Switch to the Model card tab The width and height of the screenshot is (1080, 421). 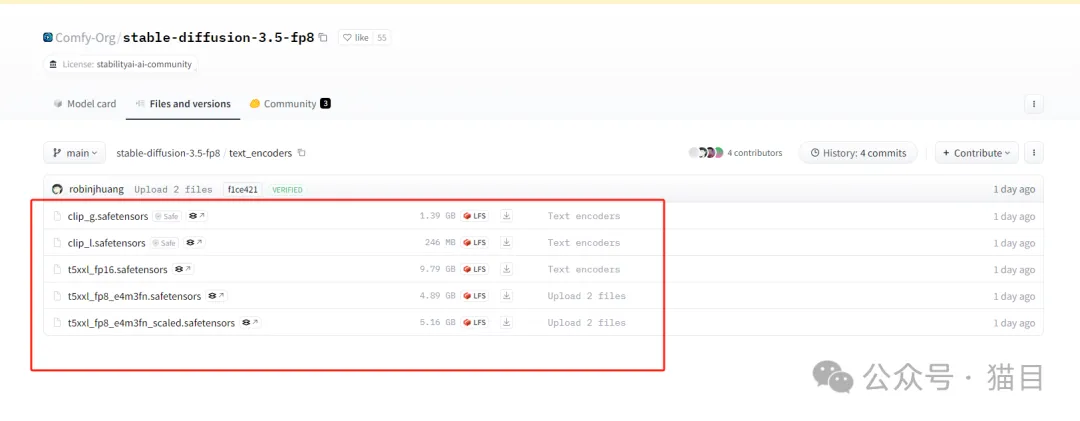pyautogui.click(x=85, y=104)
